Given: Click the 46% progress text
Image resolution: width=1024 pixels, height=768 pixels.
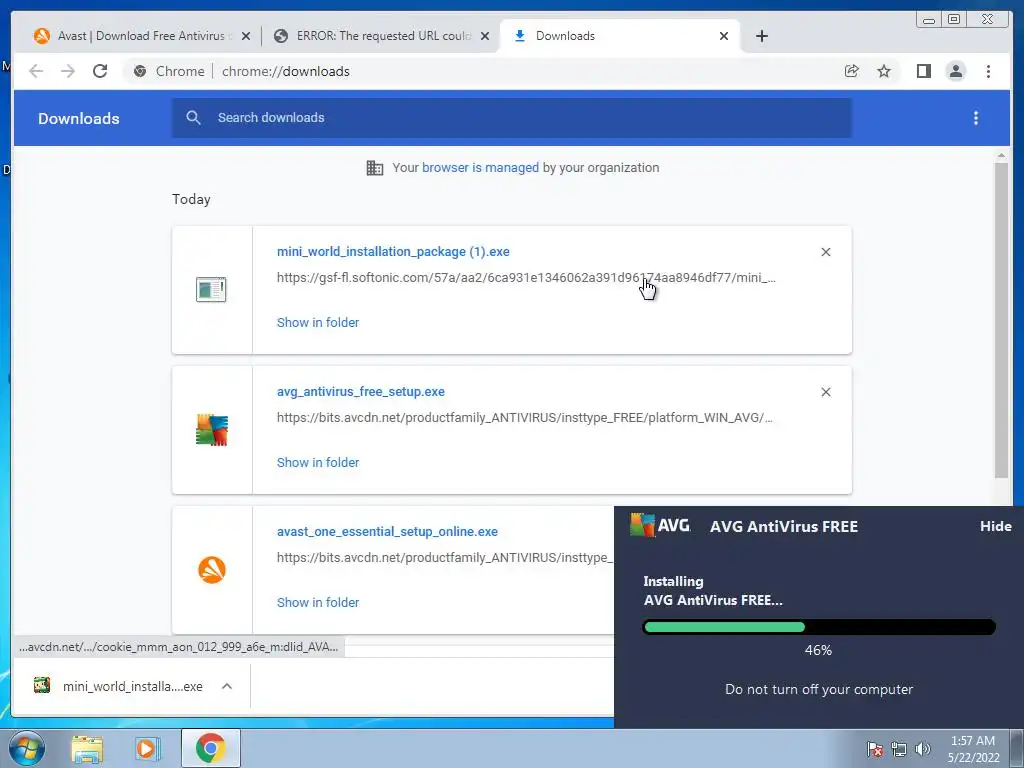Looking at the screenshot, I should click(818, 650).
